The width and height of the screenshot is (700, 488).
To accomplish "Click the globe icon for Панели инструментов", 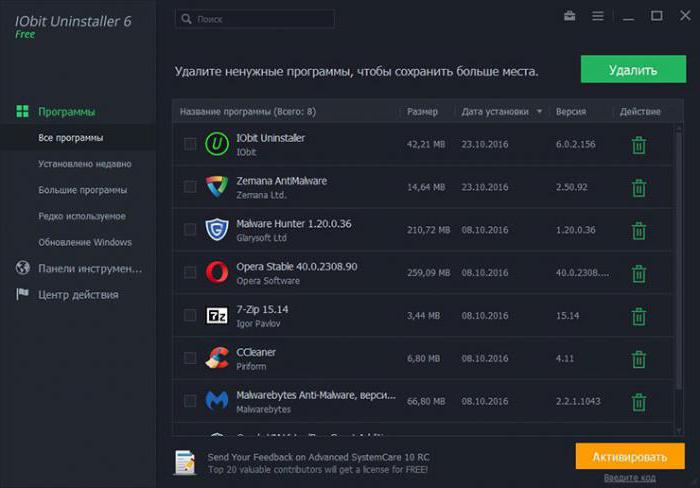I will [x=23, y=267].
